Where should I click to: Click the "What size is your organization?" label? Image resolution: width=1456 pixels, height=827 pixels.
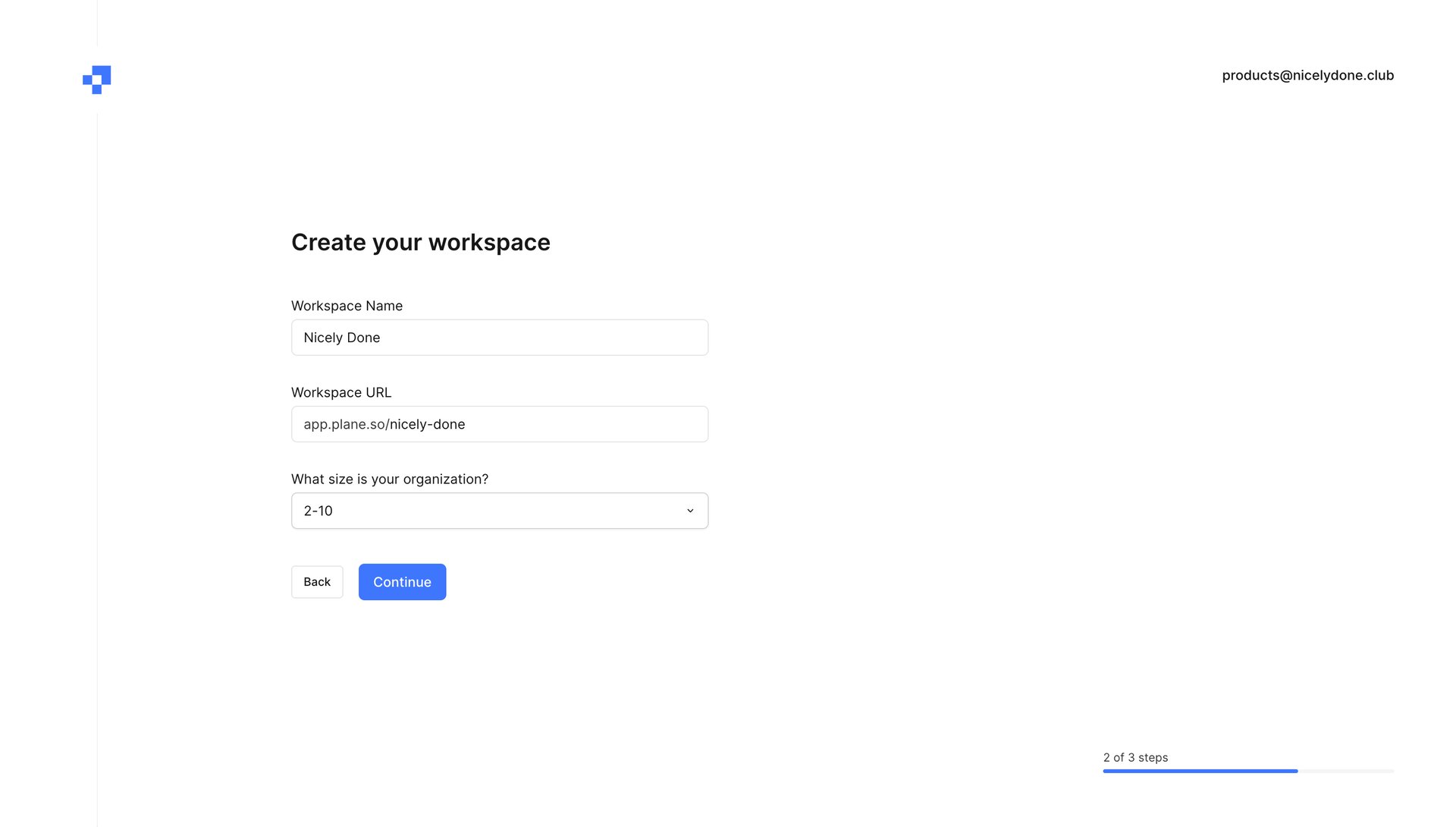pos(389,479)
